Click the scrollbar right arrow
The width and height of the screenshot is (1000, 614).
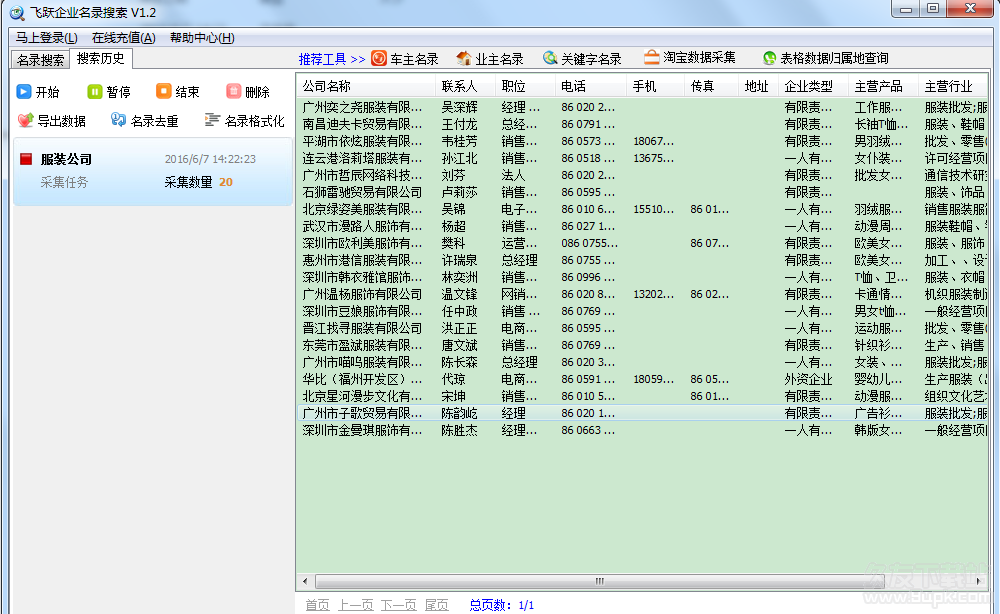point(979,581)
